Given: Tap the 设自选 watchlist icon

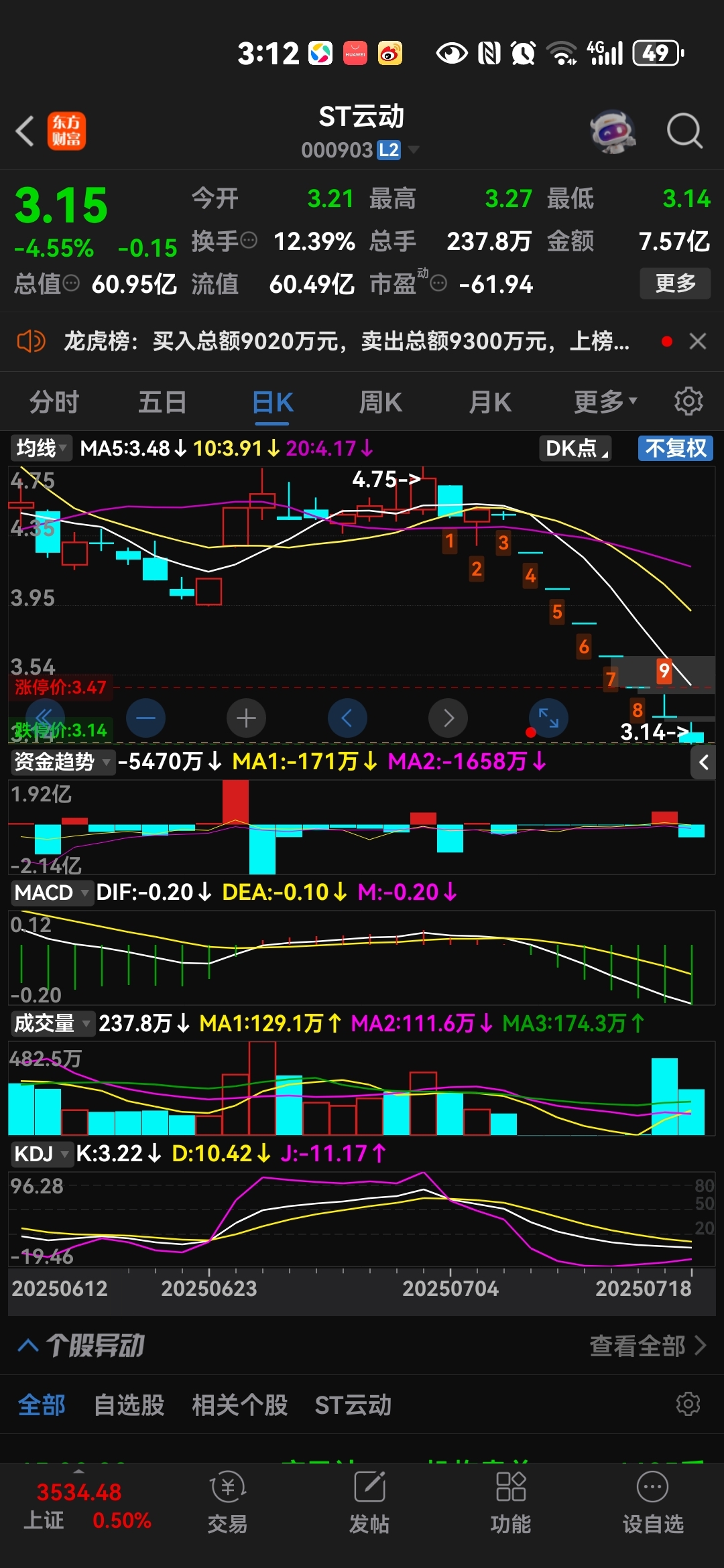Looking at the screenshot, I should tap(653, 1503).
